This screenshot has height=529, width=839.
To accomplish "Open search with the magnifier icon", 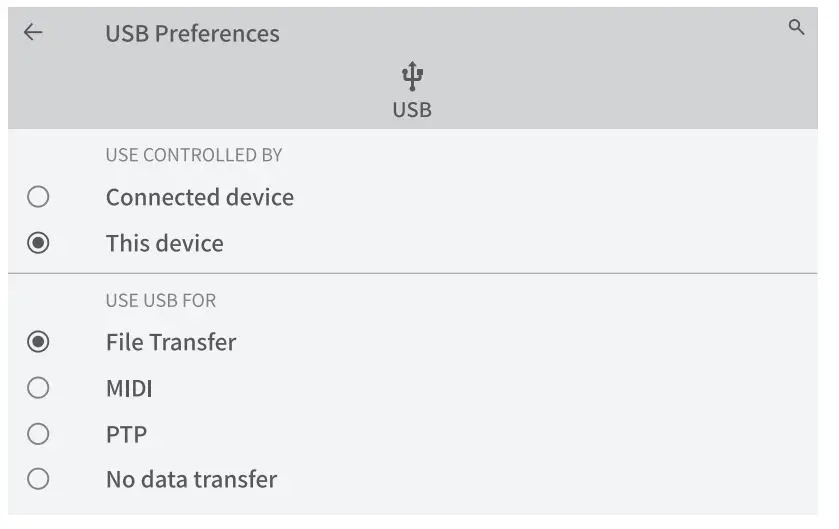I will (796, 28).
